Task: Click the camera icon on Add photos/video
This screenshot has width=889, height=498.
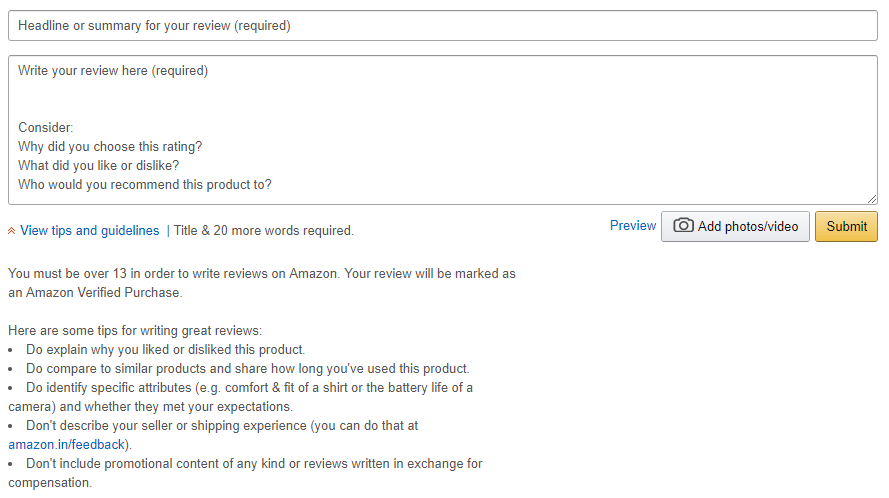Action: pyautogui.click(x=683, y=226)
